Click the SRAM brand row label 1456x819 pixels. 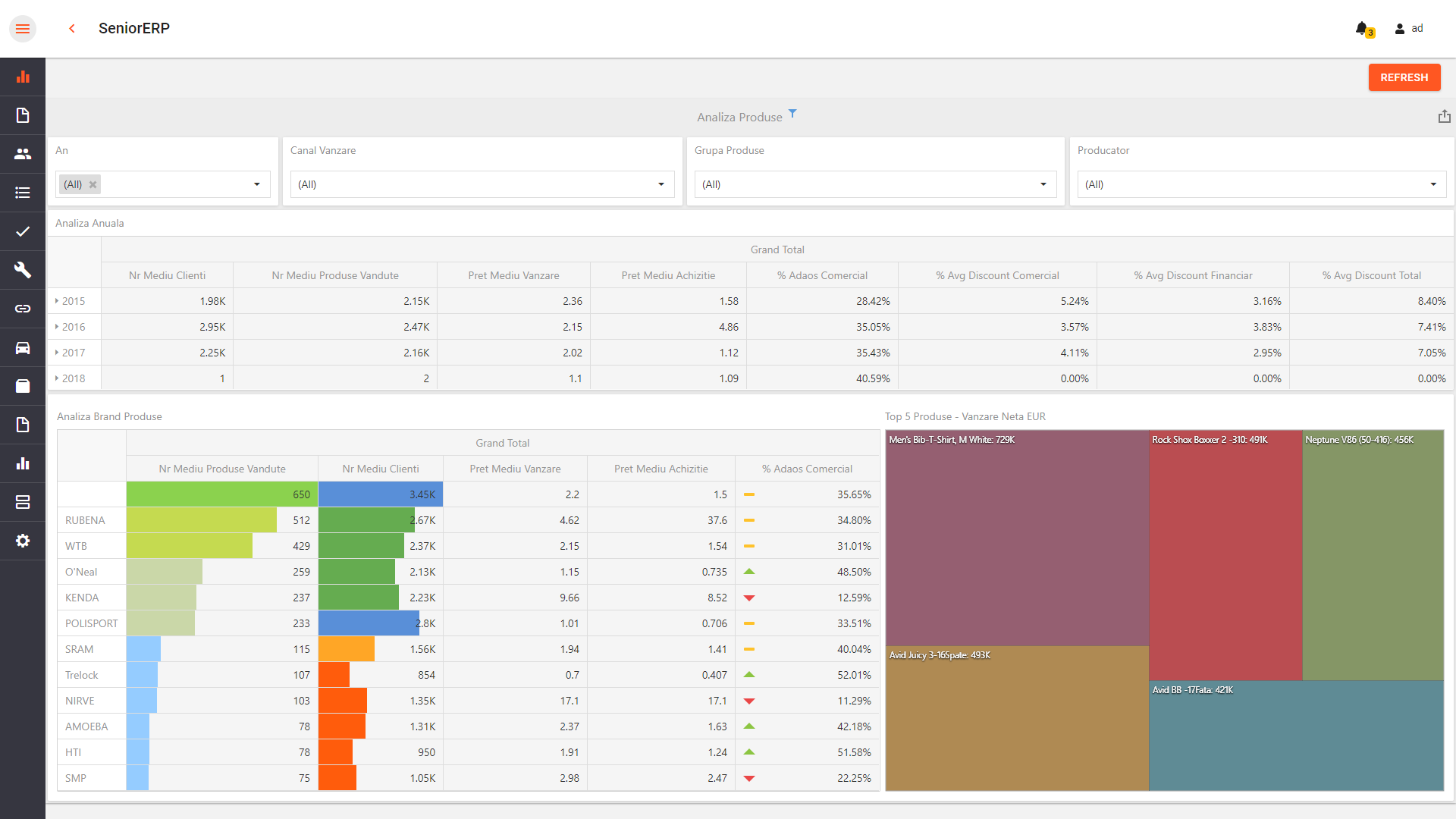click(79, 649)
